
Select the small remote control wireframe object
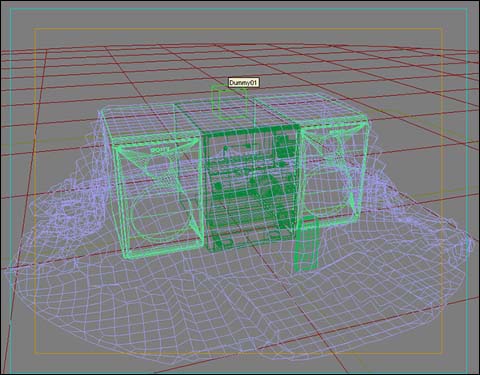coord(306,243)
